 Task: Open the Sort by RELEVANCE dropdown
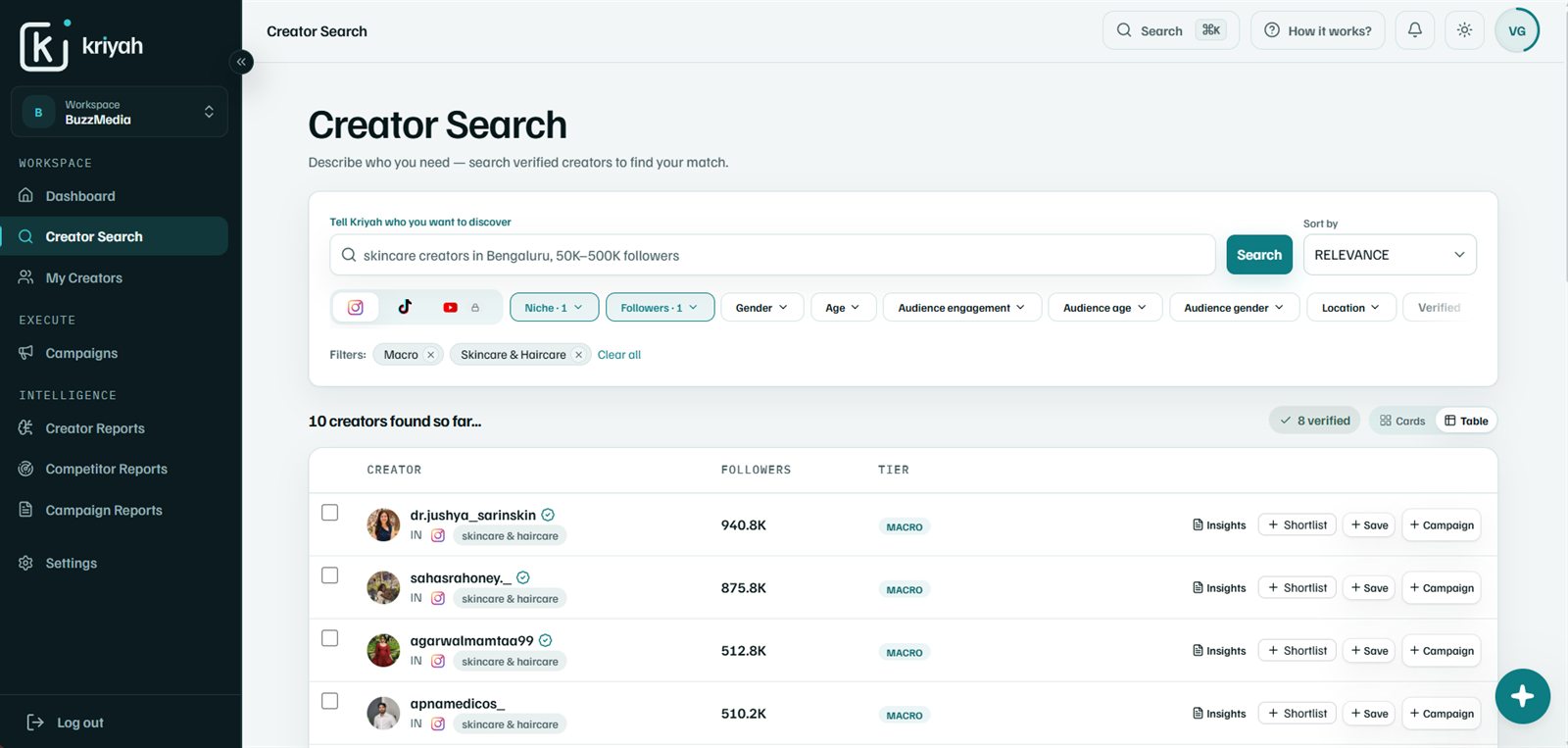click(1389, 255)
